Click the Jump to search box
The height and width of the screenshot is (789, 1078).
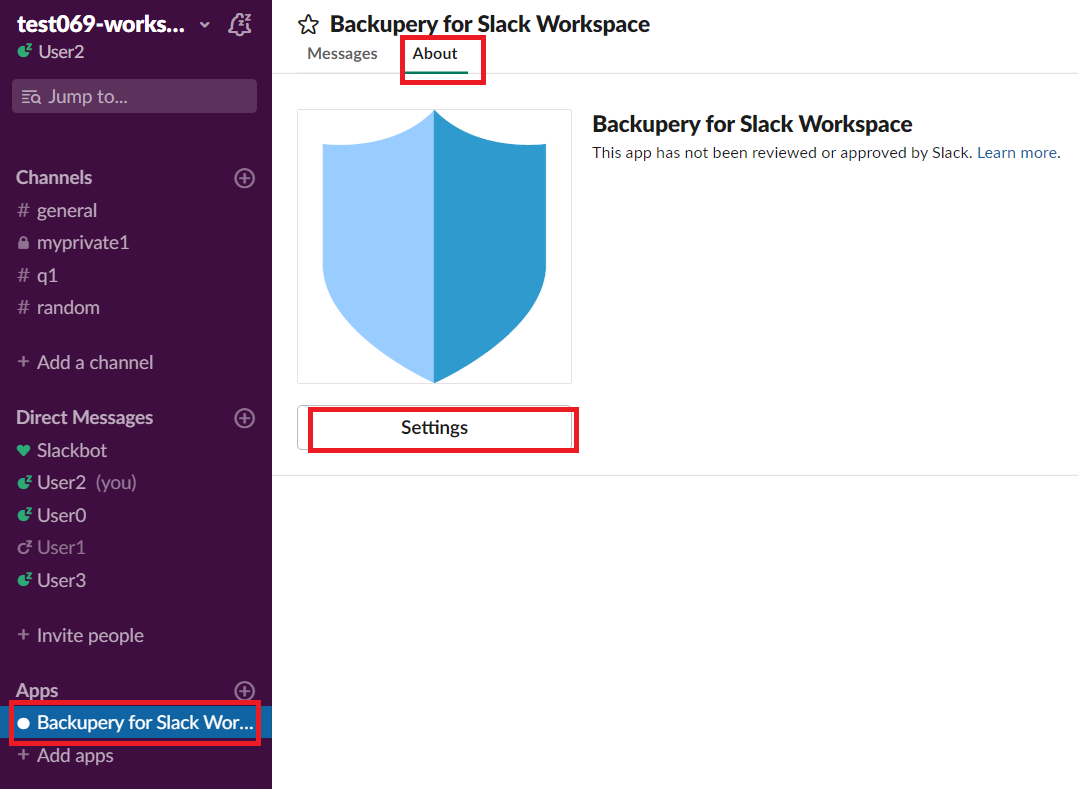(x=134, y=97)
